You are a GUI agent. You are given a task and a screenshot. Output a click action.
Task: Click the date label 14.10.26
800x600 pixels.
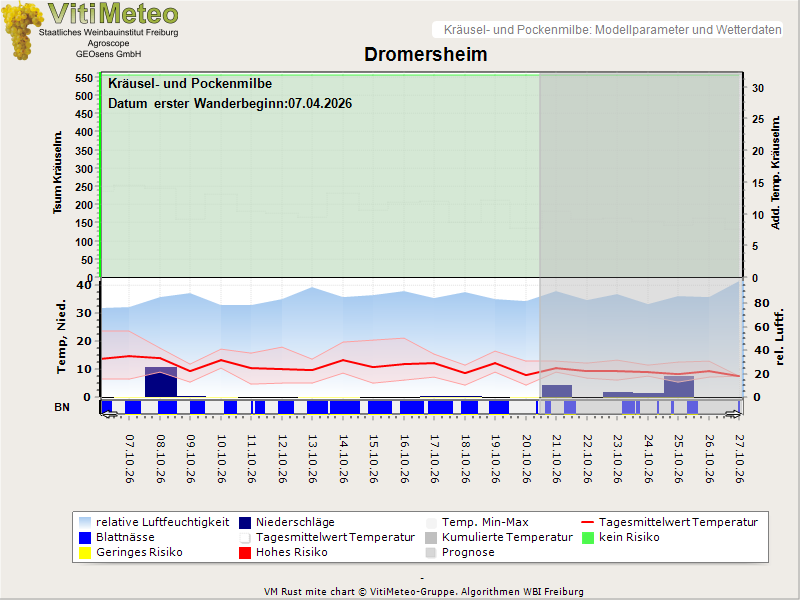(x=343, y=459)
